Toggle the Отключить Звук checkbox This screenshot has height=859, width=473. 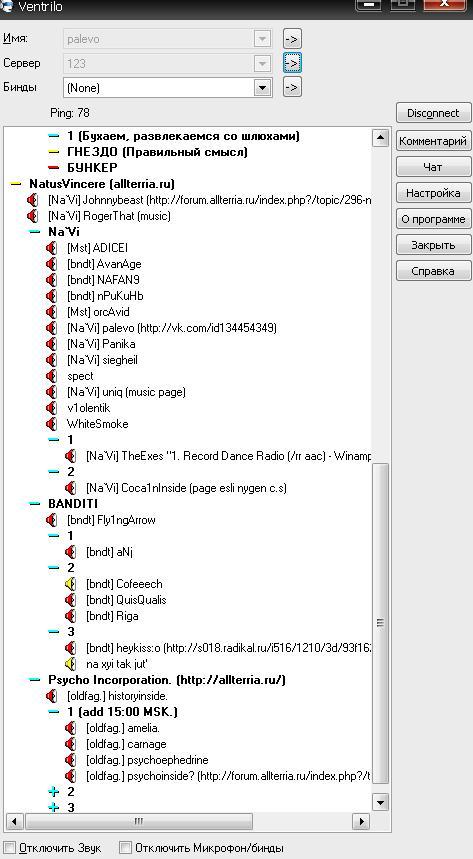point(9,847)
